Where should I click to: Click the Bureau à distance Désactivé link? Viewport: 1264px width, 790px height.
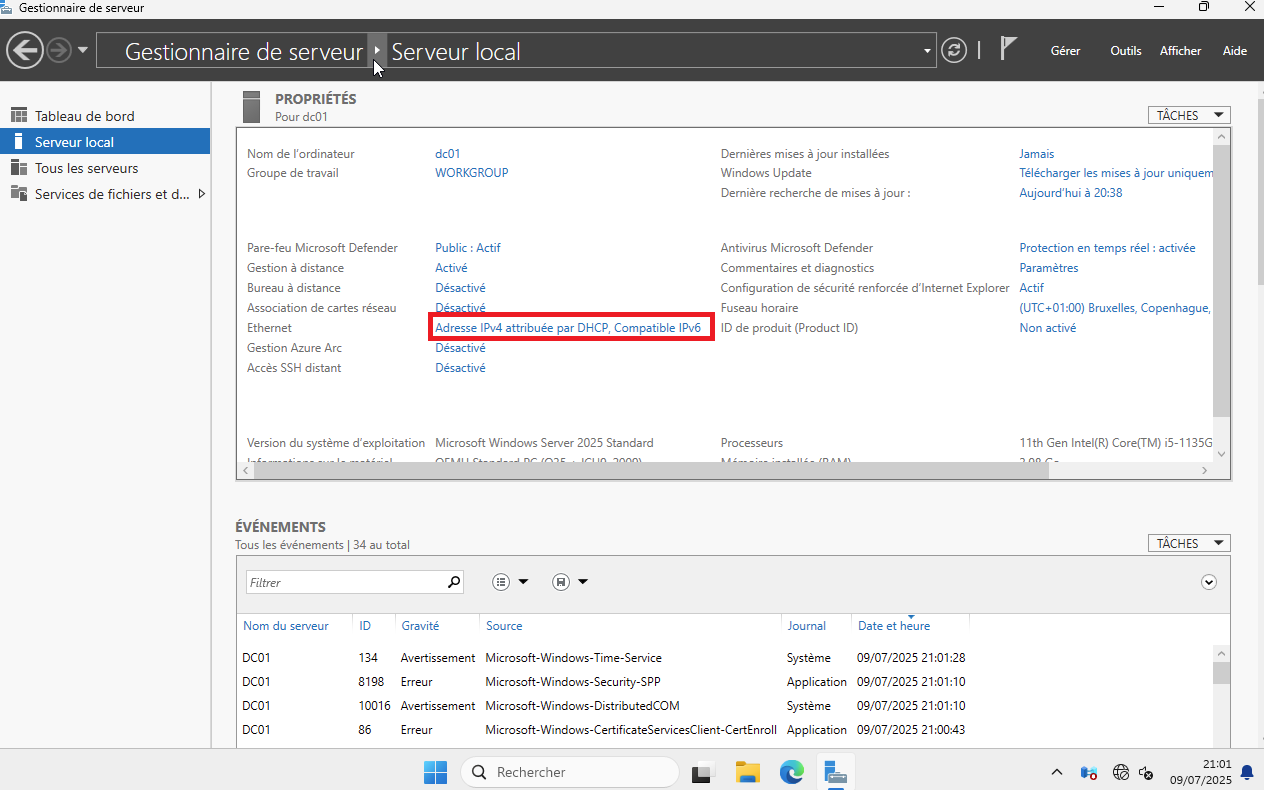tap(460, 288)
